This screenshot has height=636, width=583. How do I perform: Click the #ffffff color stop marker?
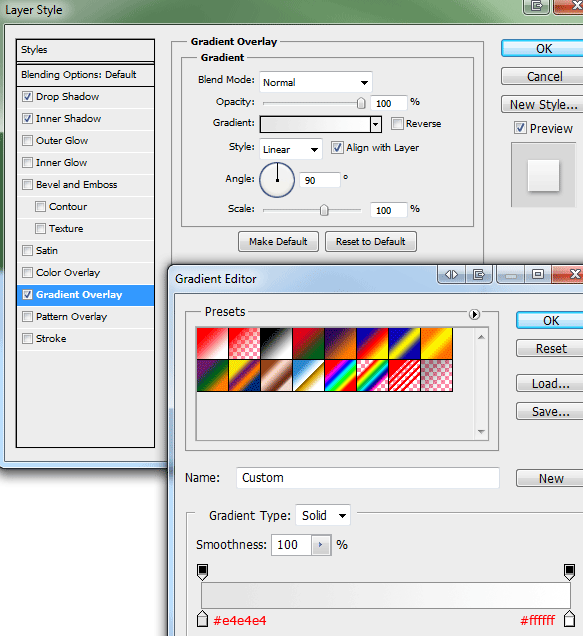pos(570,619)
